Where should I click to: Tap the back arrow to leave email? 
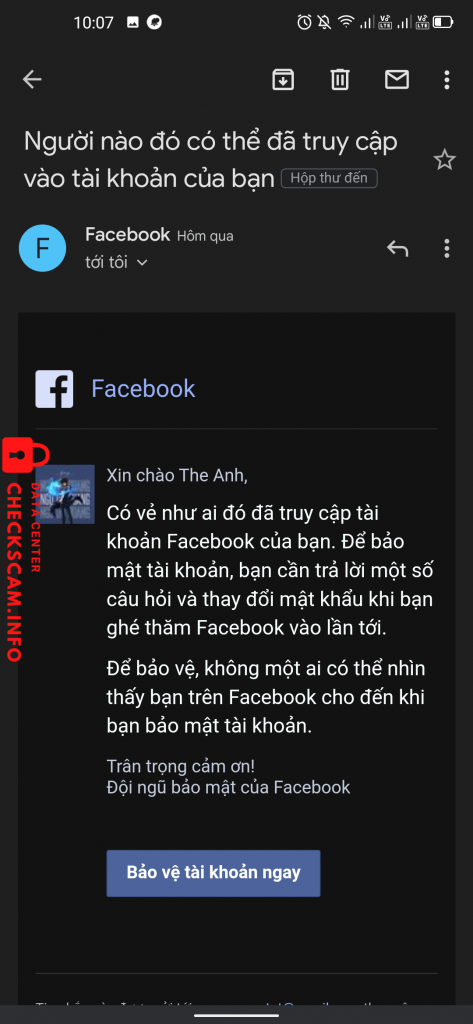coord(32,80)
